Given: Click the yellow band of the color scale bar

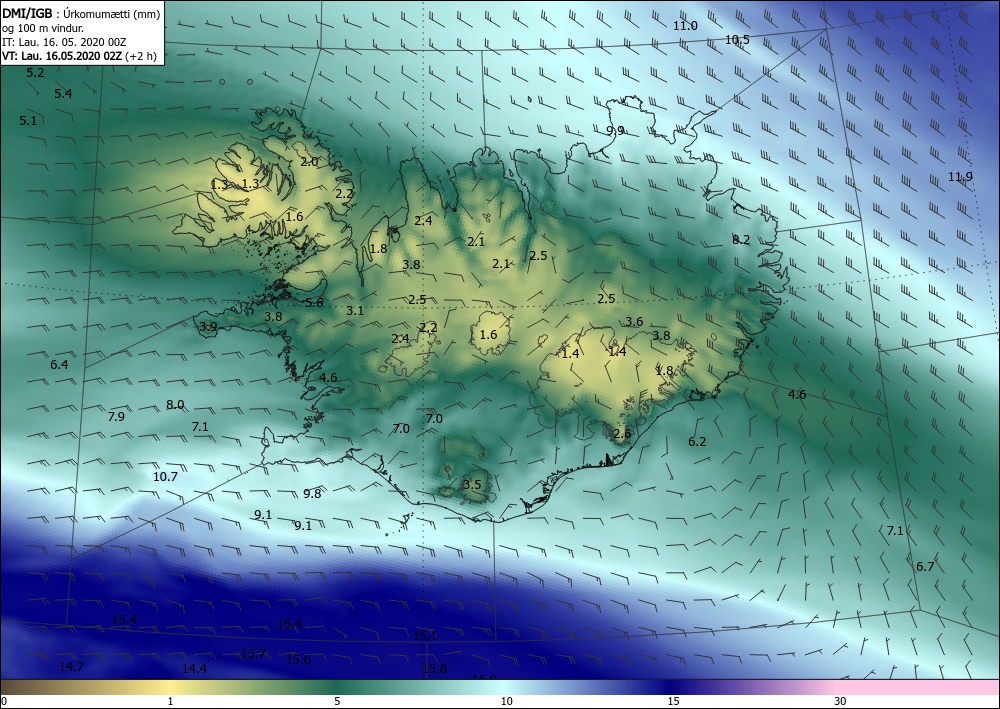Looking at the screenshot, I should 170,687.
